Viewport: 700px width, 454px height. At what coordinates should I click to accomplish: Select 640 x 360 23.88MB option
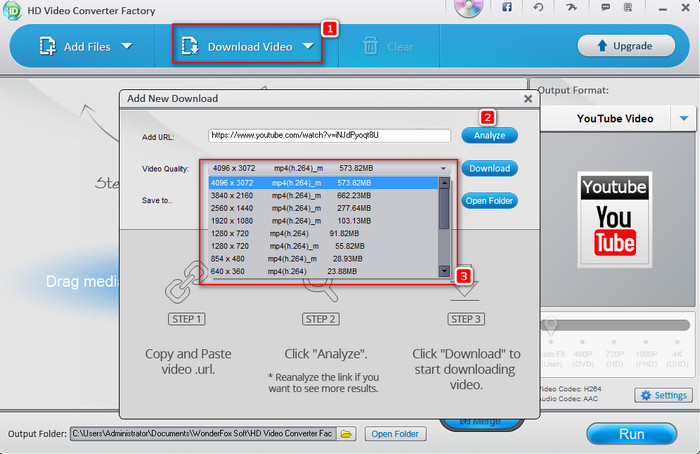point(323,271)
